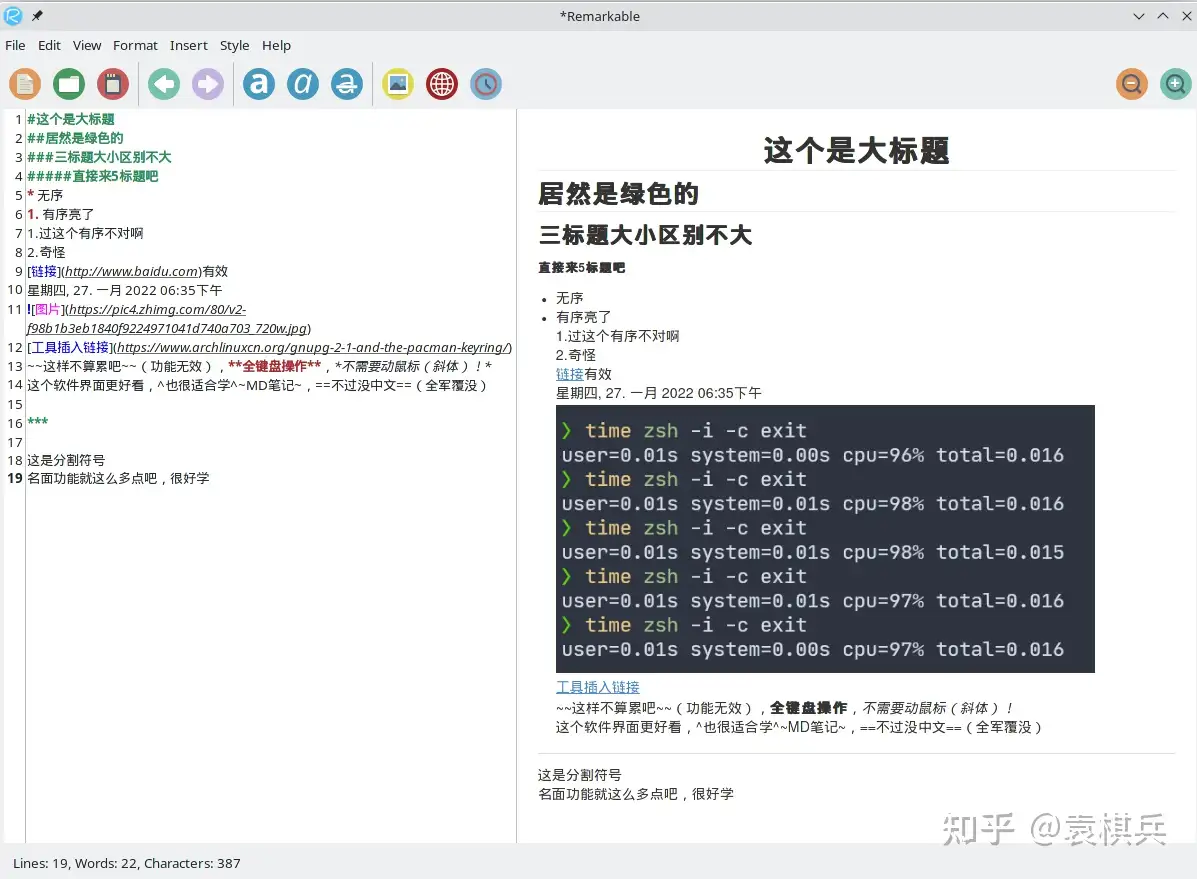
Task: Open the Format menu
Action: [x=135, y=45]
